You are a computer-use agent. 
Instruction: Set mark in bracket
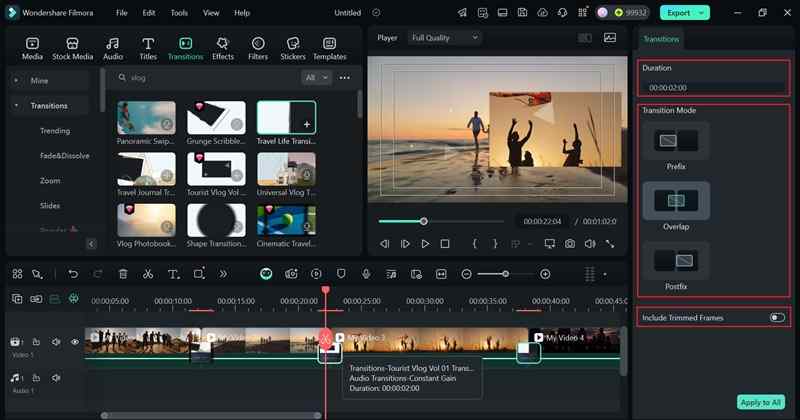click(x=474, y=244)
